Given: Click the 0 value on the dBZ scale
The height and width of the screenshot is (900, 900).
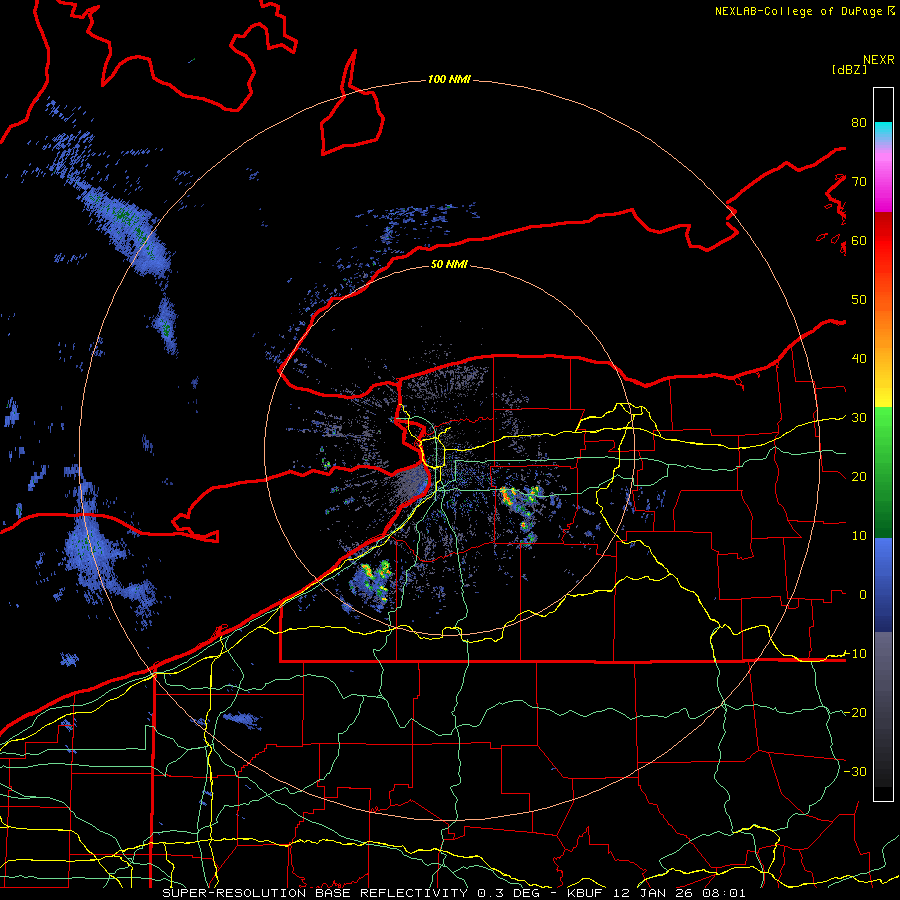Looking at the screenshot, I should (863, 595).
